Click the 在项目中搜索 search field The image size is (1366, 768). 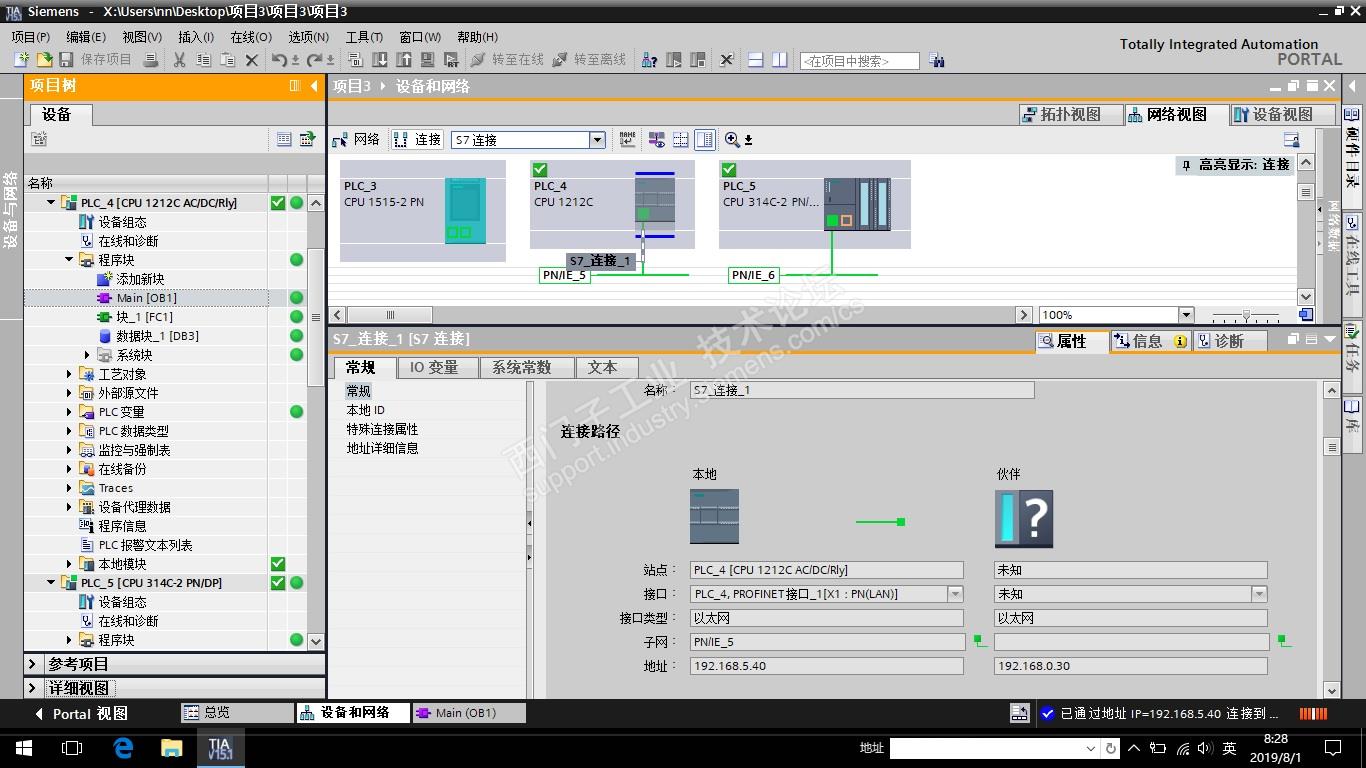point(859,61)
